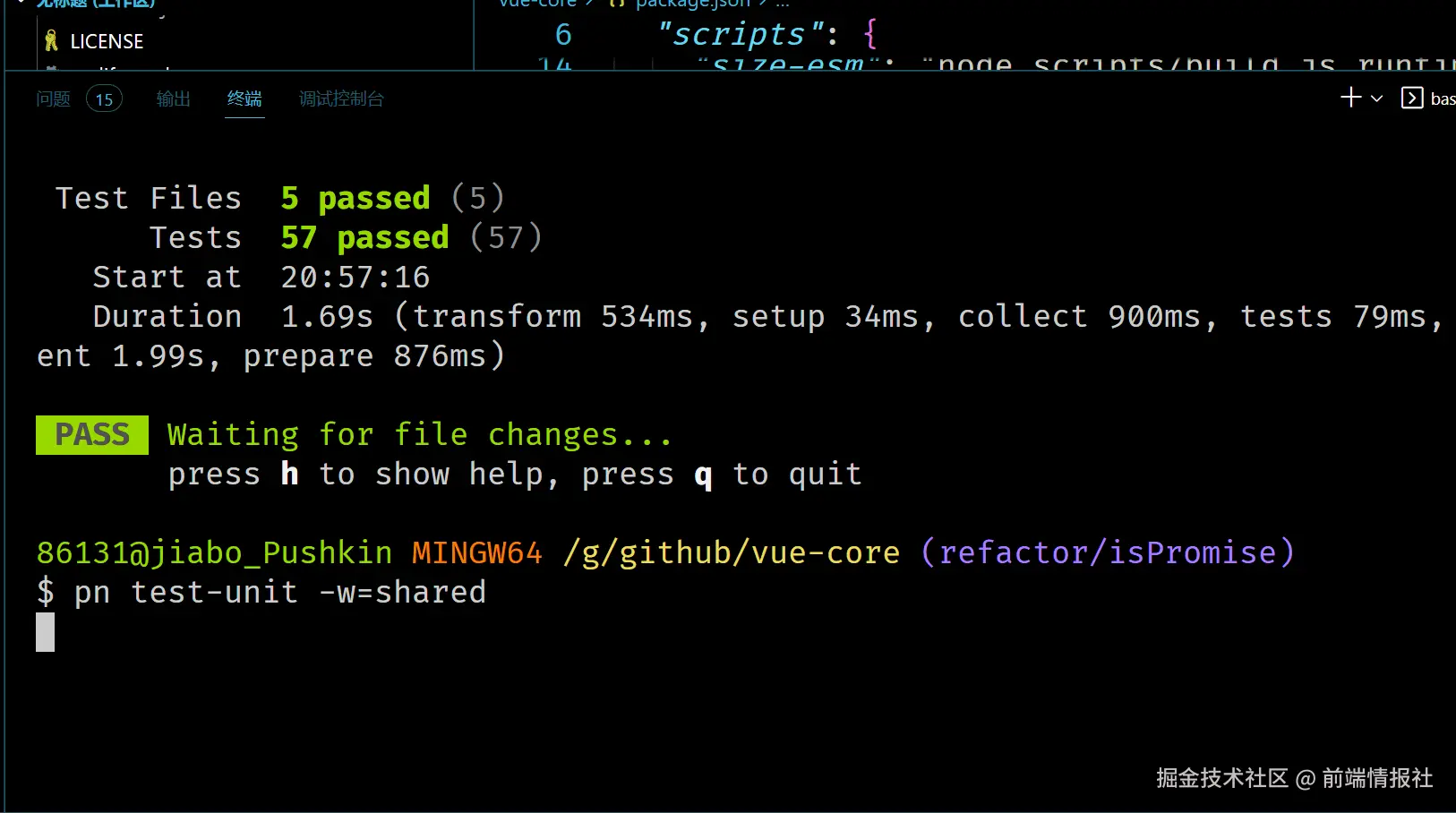The image size is (1456, 813).
Task: Click the pn test-unit command line
Action: point(279,593)
